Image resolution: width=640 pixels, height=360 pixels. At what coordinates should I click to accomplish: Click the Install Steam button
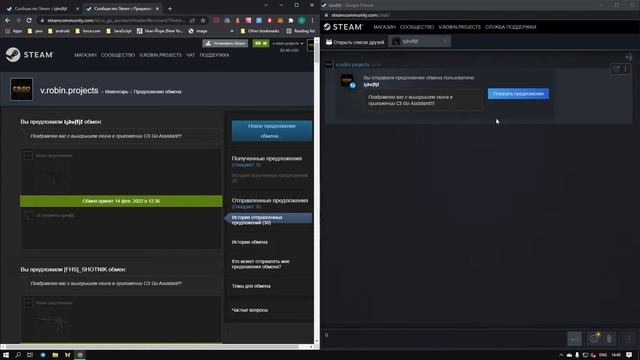click(x=225, y=43)
